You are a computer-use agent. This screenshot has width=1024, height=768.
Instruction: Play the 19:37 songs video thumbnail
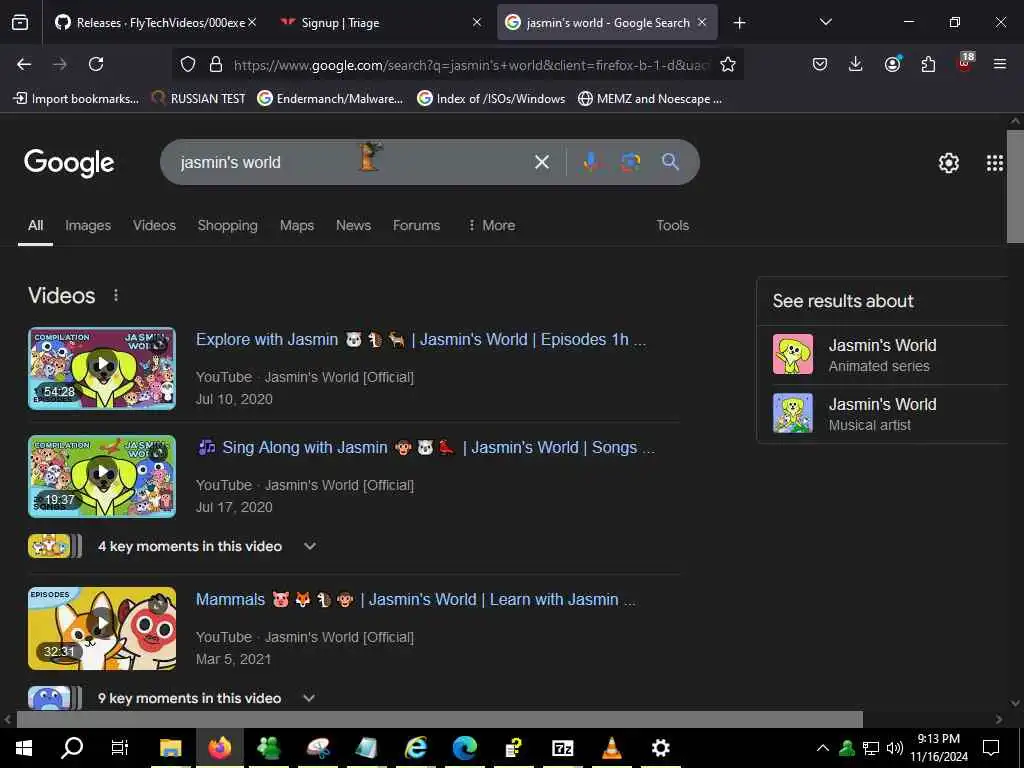(102, 477)
